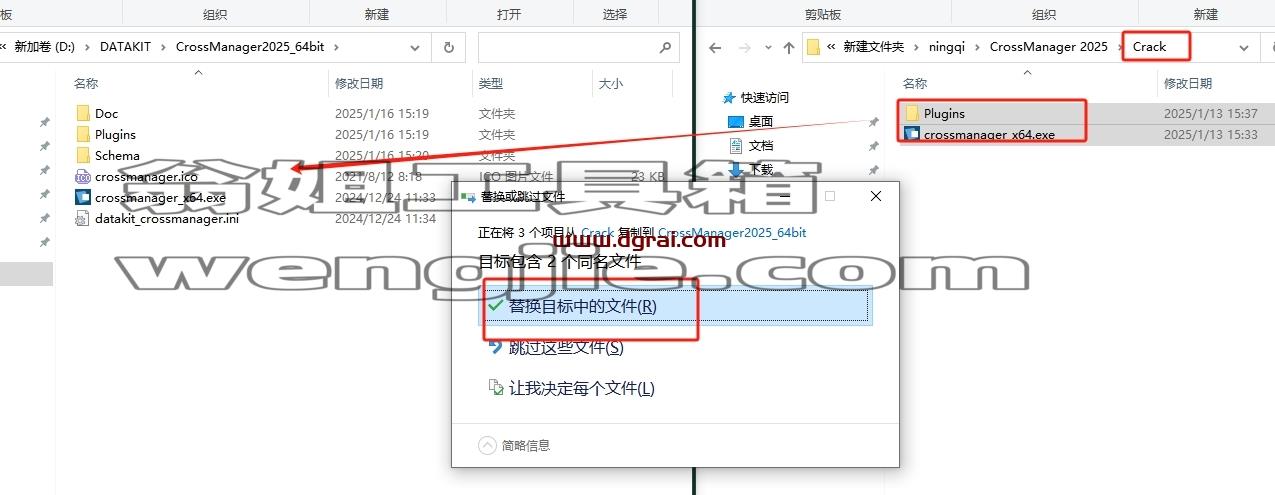Select the crossmanager.ico file icon

tap(83, 176)
